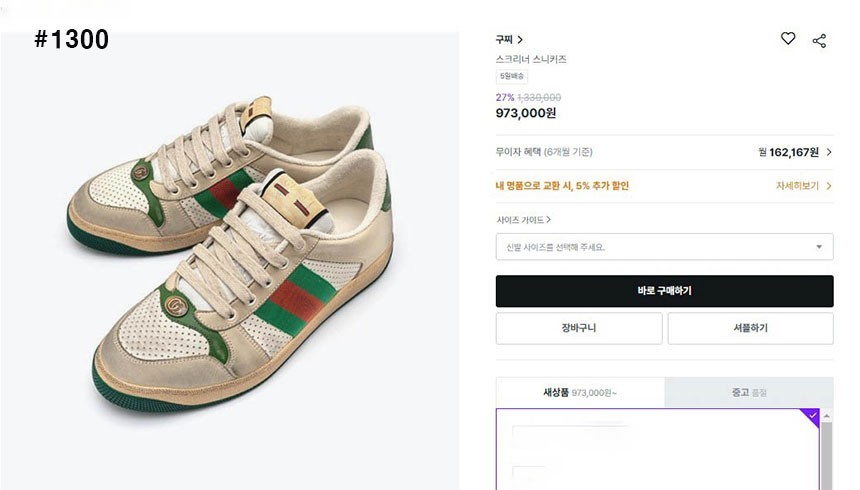The height and width of the screenshot is (490, 860).
Task: Click the heart wishlist icon
Action: [788, 39]
